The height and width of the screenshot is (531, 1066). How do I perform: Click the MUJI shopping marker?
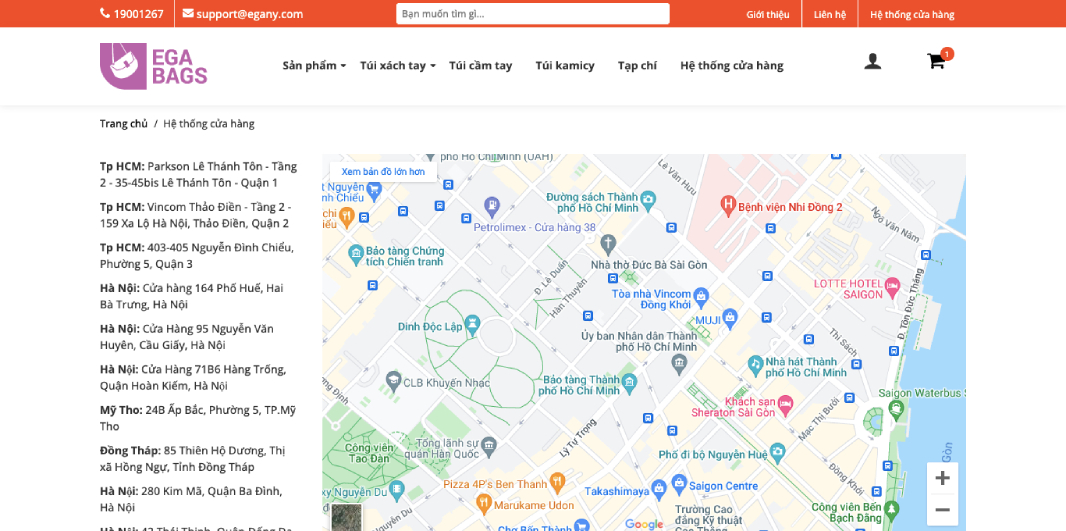point(730,316)
